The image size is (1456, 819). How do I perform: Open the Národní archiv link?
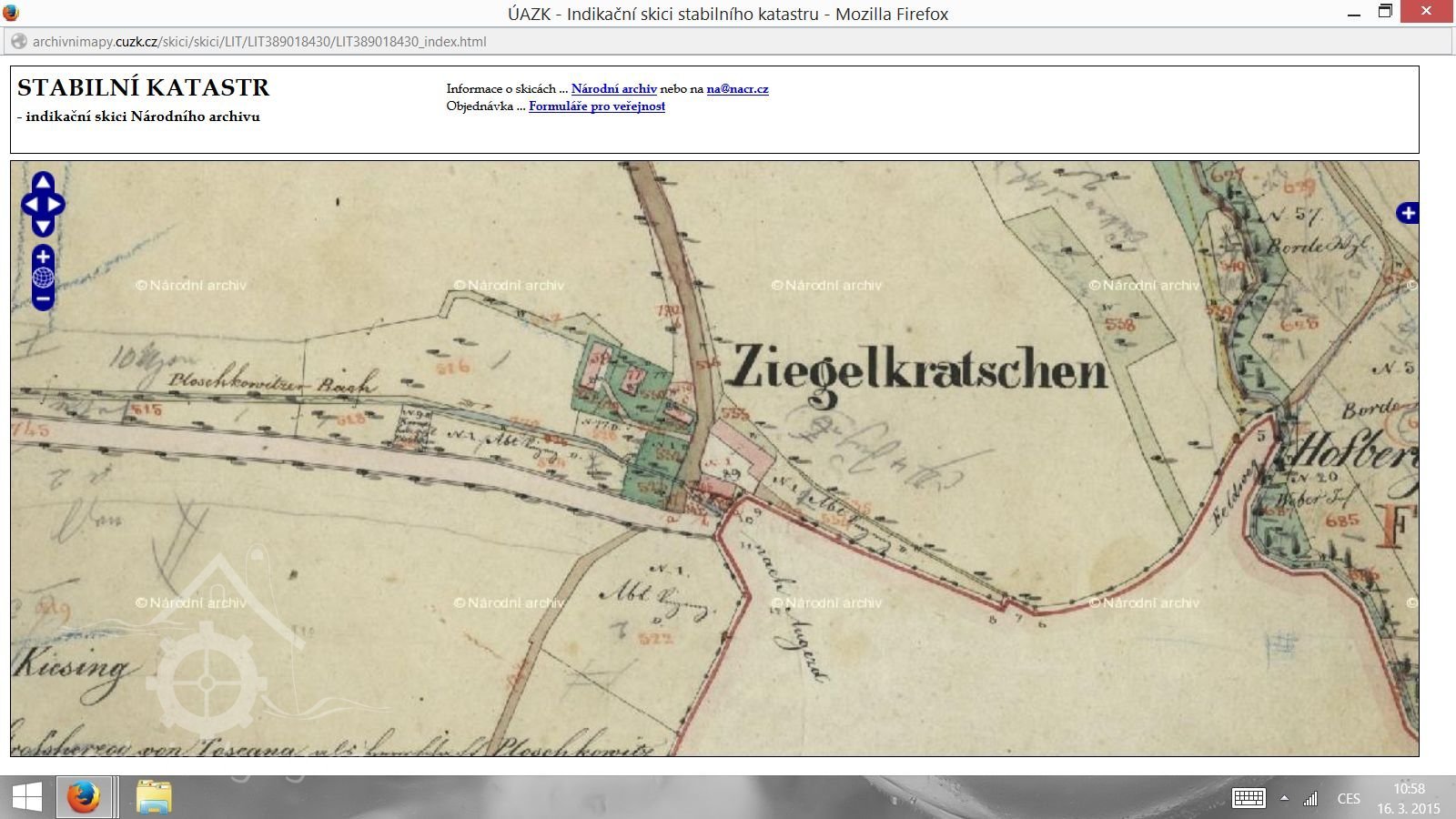click(613, 89)
